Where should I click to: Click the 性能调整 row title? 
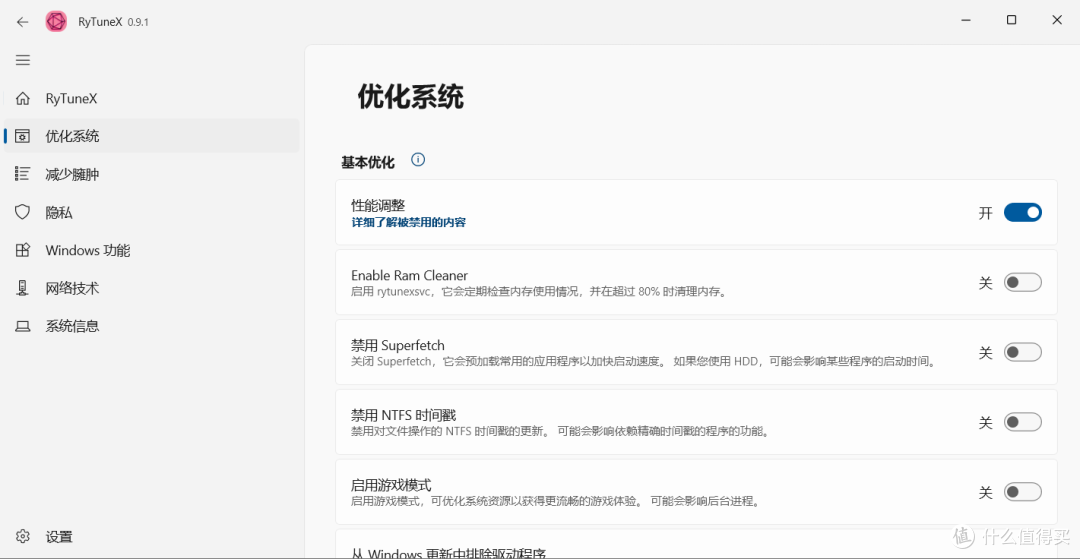click(377, 205)
